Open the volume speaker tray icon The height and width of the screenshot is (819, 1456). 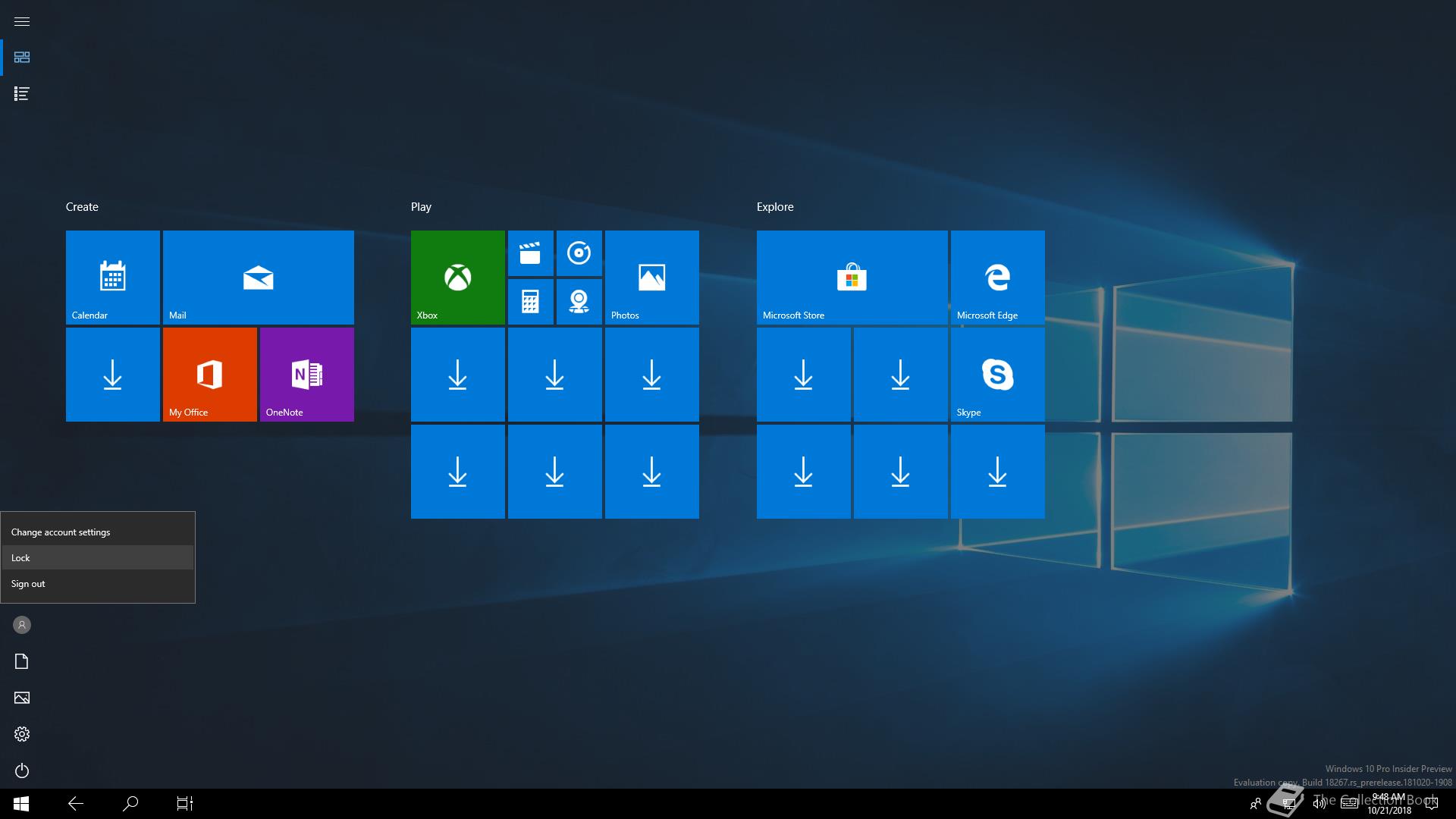[x=1319, y=804]
